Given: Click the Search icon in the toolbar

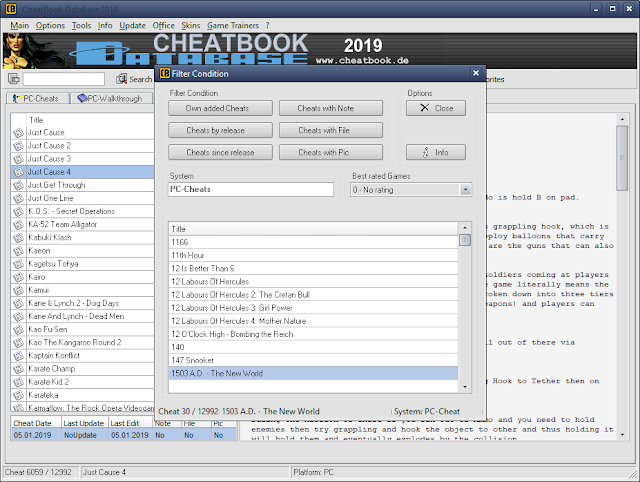Looking at the screenshot, I should click(121, 79).
